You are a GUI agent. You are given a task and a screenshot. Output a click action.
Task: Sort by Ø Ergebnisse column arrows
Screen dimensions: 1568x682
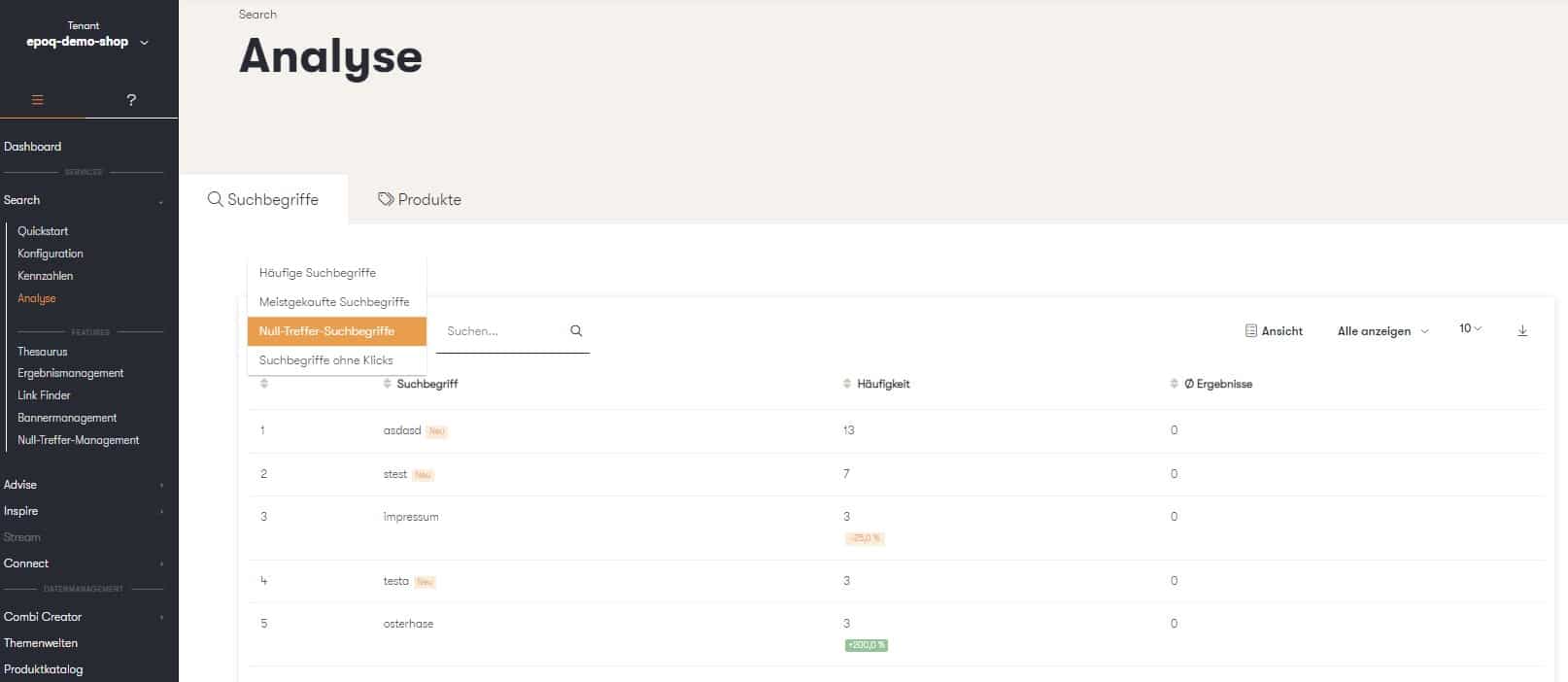tap(1175, 384)
